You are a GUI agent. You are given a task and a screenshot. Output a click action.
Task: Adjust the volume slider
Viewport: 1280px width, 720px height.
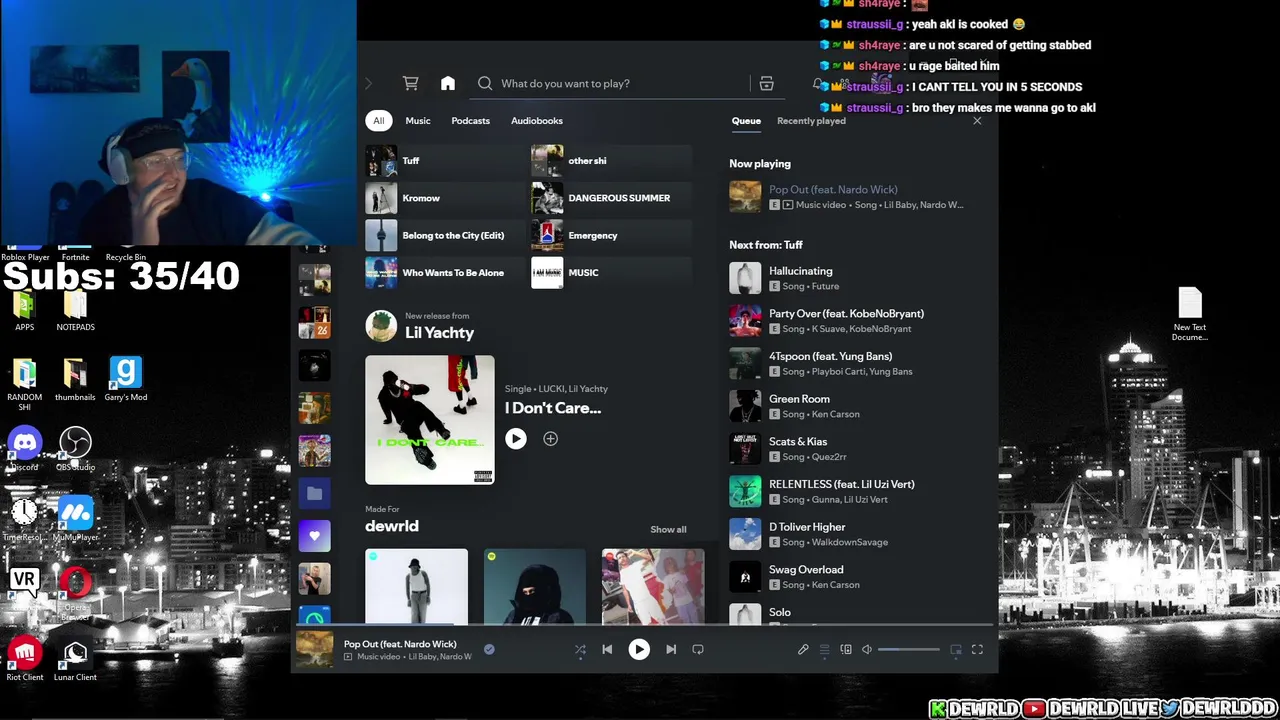909,650
